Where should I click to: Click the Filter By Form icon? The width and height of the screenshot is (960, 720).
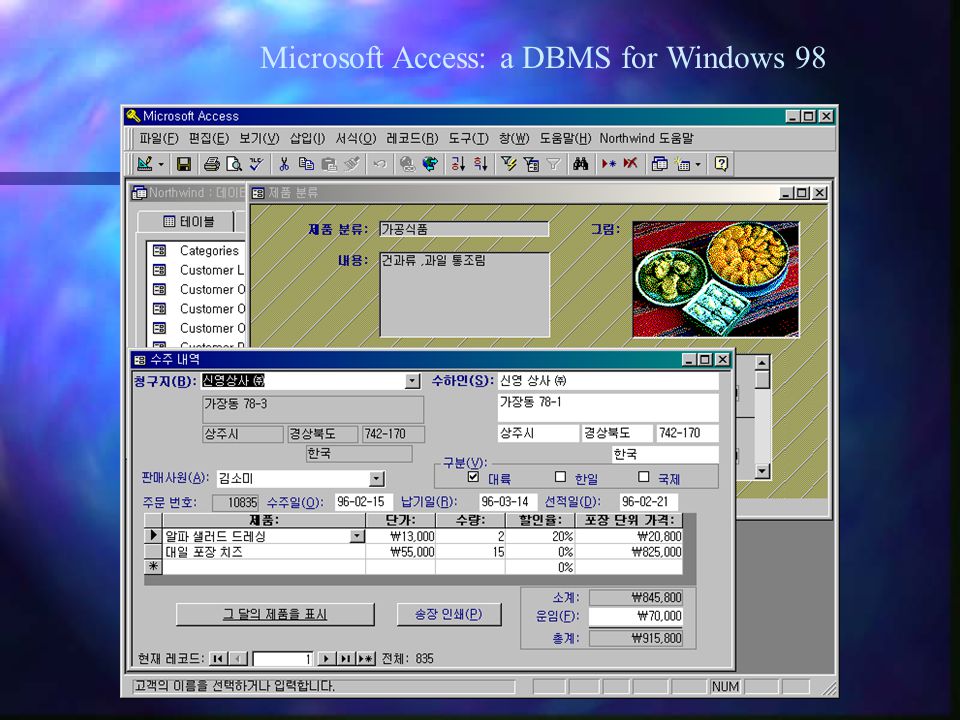click(x=531, y=164)
